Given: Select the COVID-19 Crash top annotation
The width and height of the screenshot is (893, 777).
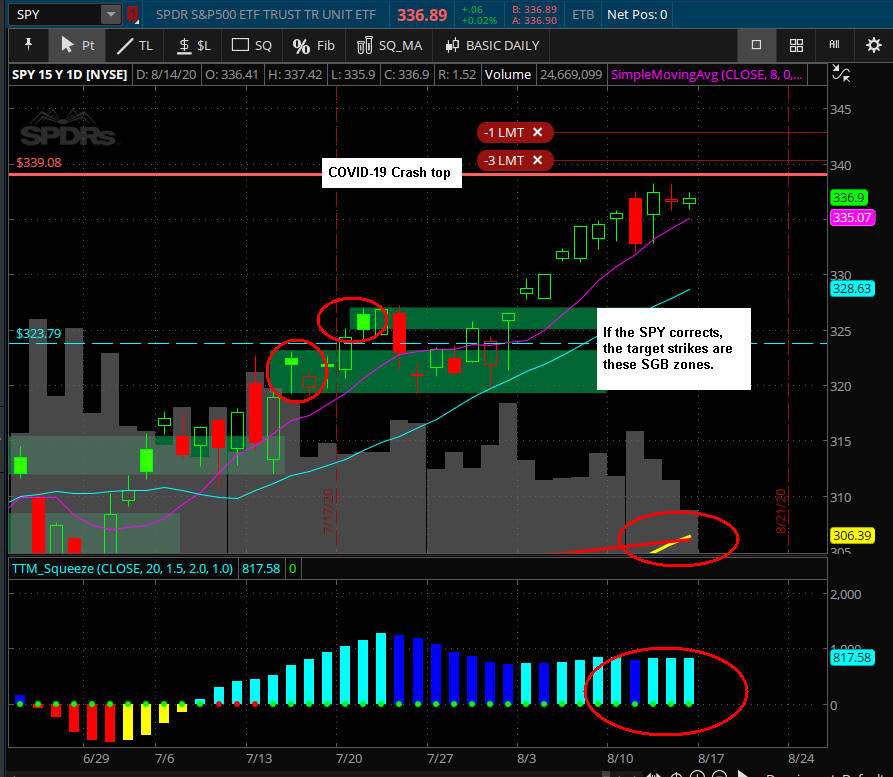Looking at the screenshot, I should pos(391,173).
